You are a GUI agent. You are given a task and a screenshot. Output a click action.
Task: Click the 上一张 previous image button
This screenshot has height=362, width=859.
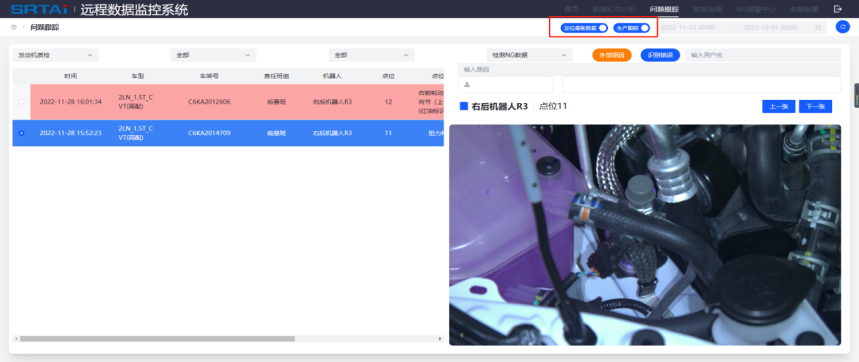778,107
